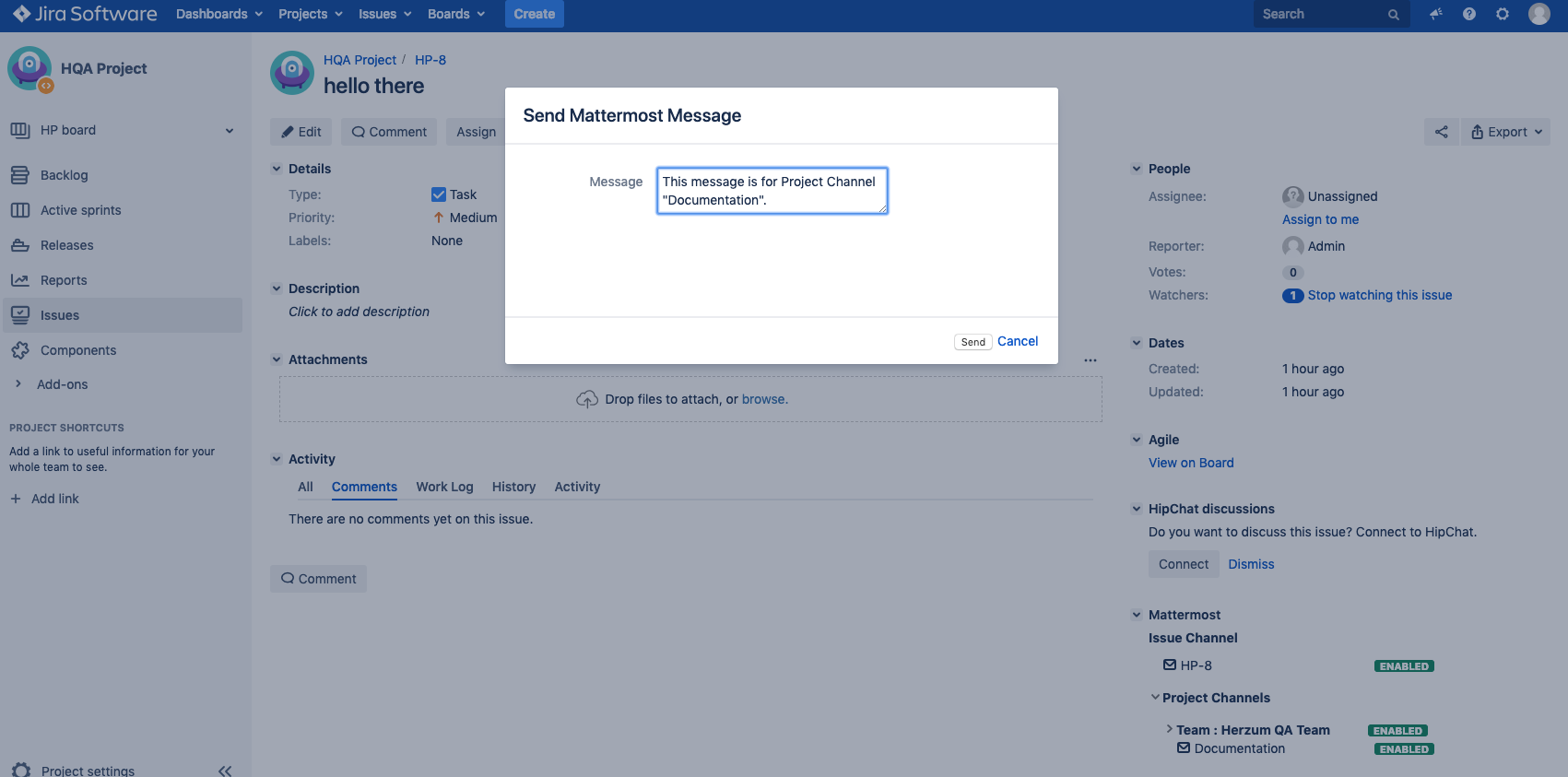Screen dimensions: 1568x777
Task: Open the administration gear icon
Action: click(x=1503, y=14)
